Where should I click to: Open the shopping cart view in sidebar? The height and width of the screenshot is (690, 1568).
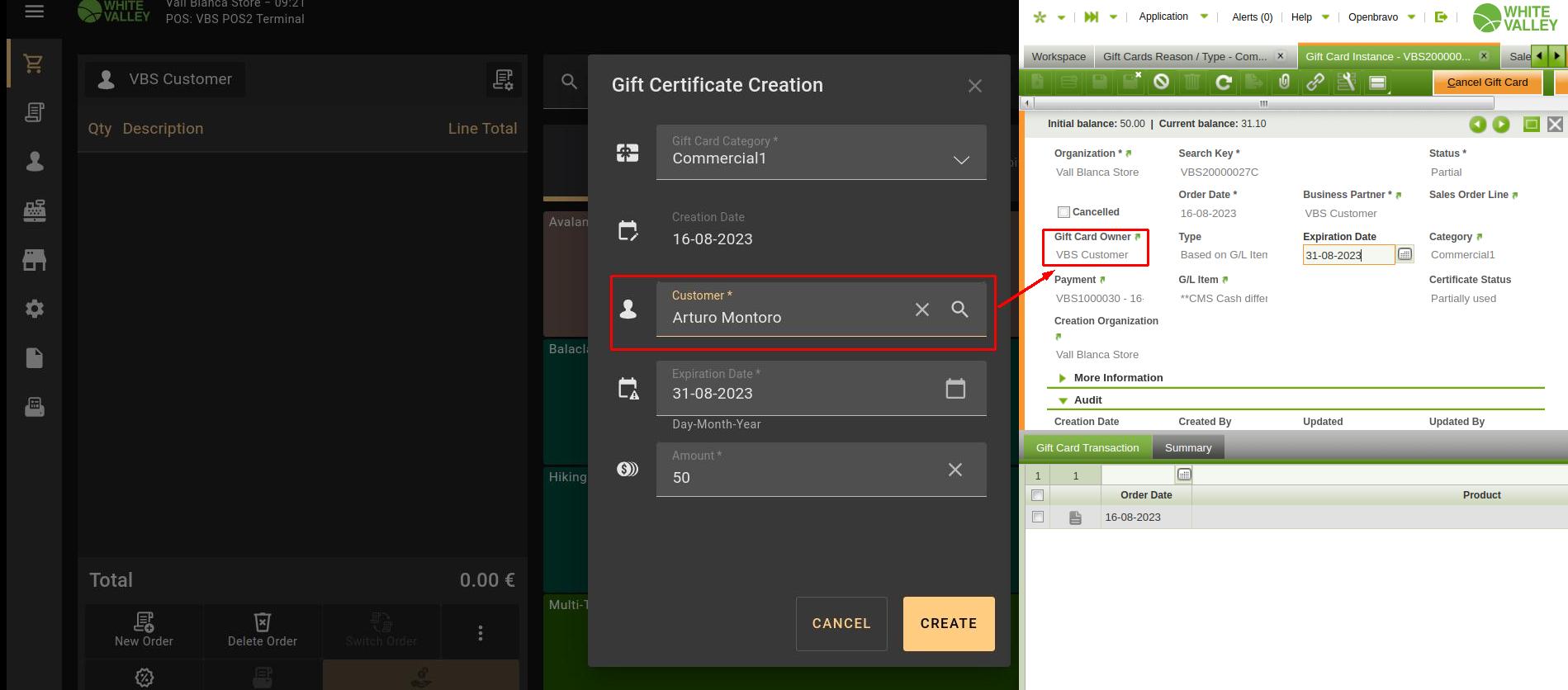(x=34, y=64)
